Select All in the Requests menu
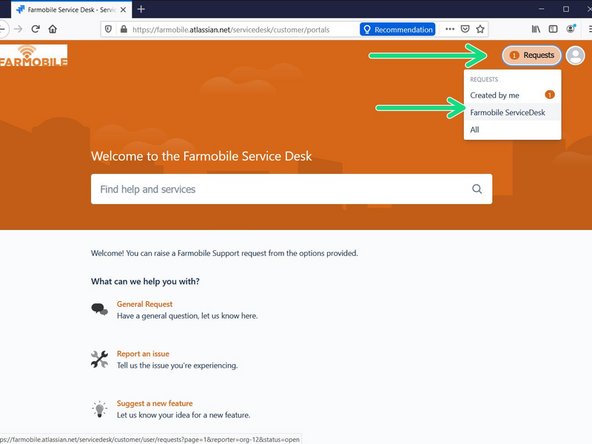 click(x=512, y=130)
